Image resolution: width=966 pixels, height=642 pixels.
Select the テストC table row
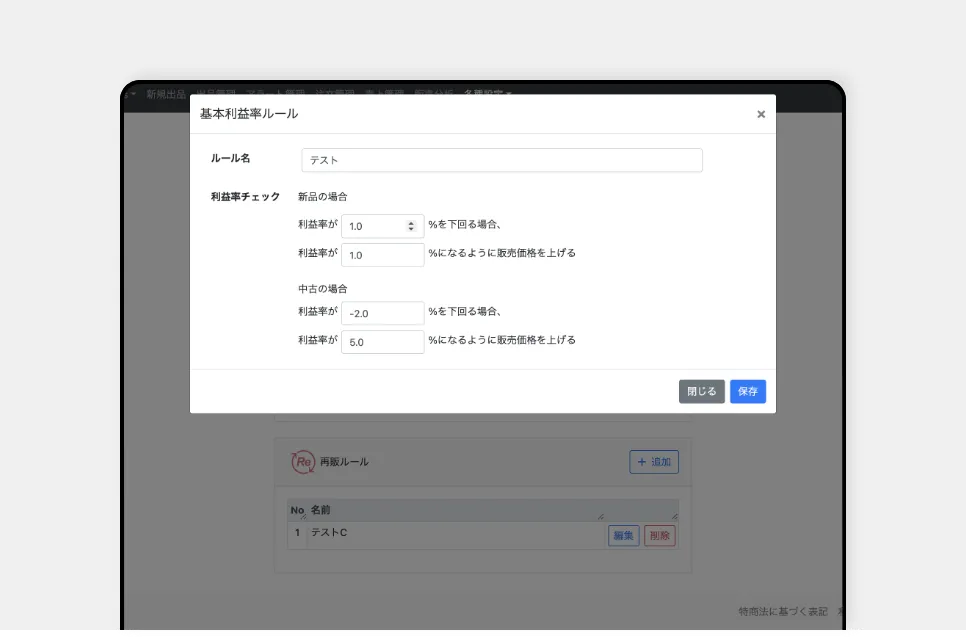click(x=450, y=534)
